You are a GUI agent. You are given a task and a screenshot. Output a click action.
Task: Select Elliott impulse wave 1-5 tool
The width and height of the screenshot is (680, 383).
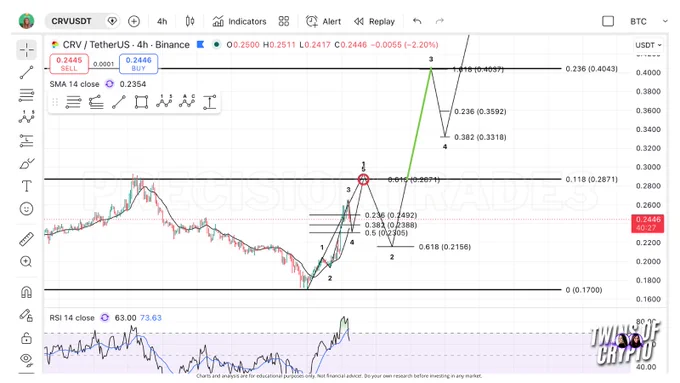[x=164, y=102]
